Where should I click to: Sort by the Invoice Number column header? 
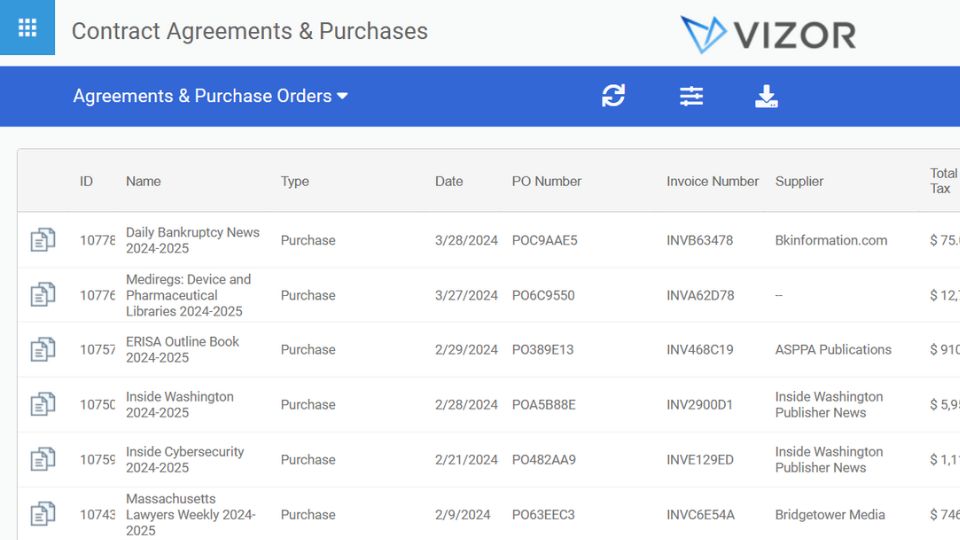point(713,181)
